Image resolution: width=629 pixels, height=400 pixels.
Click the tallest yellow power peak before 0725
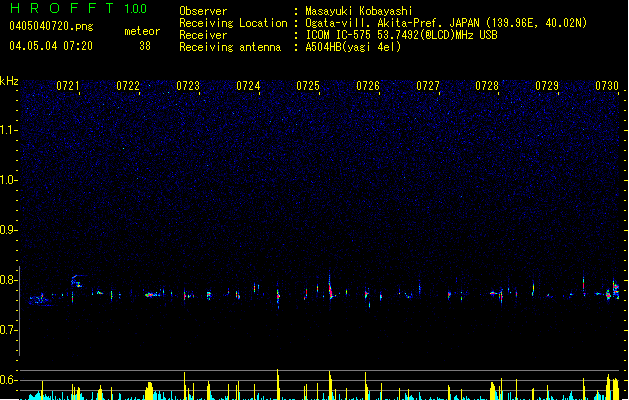278,384
